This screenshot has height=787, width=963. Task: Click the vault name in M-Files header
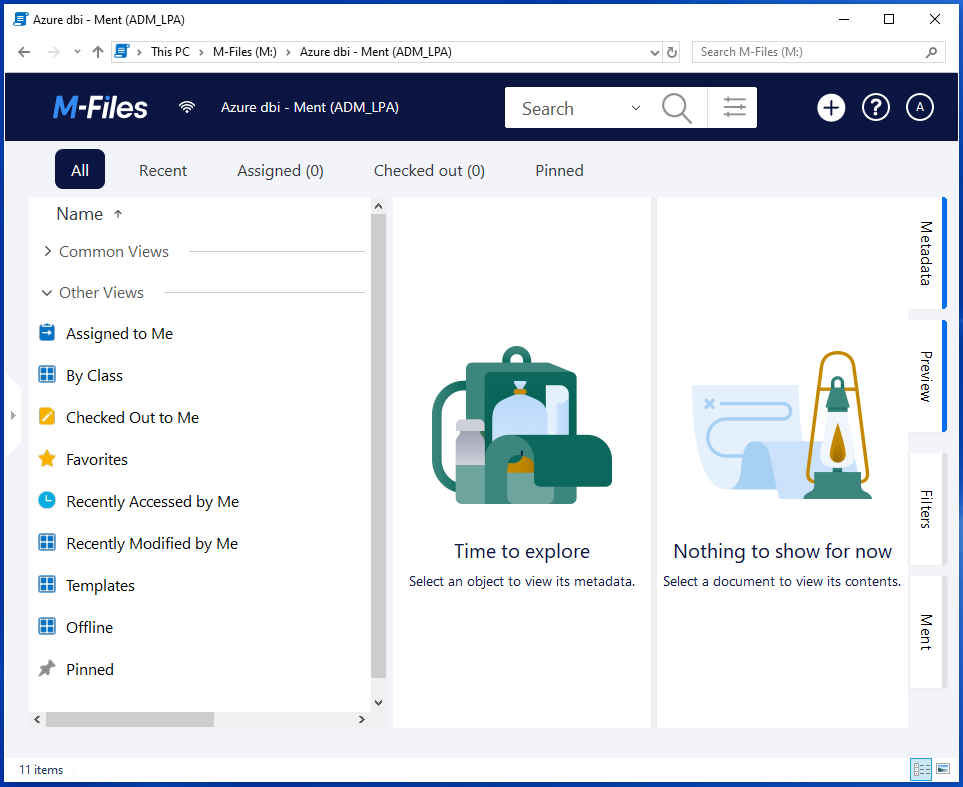310,108
